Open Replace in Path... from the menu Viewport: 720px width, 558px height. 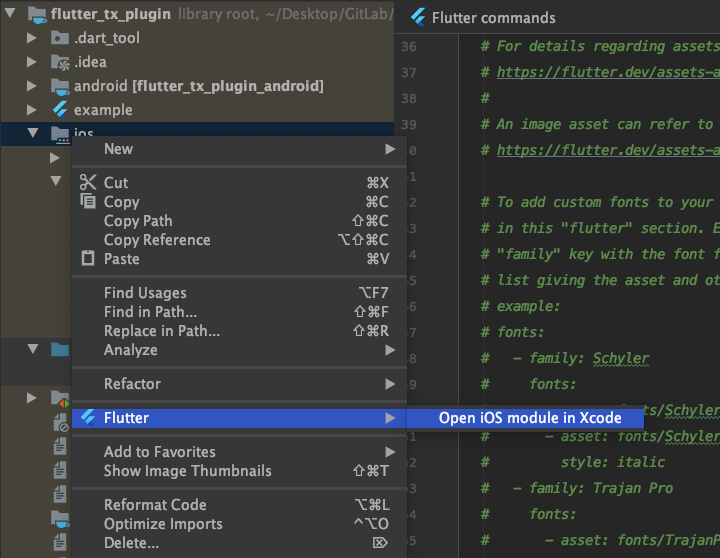pyautogui.click(x=239, y=331)
